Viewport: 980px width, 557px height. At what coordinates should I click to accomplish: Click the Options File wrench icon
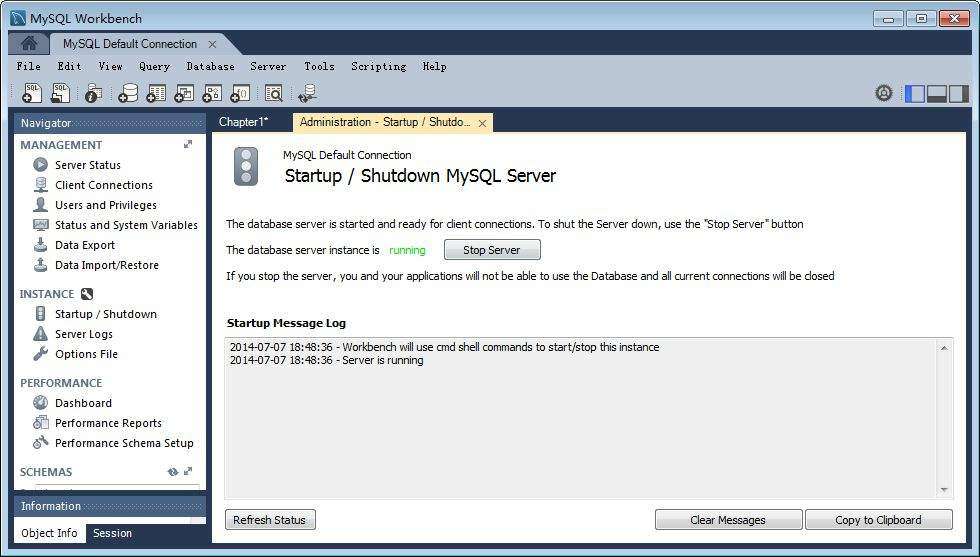[x=41, y=354]
